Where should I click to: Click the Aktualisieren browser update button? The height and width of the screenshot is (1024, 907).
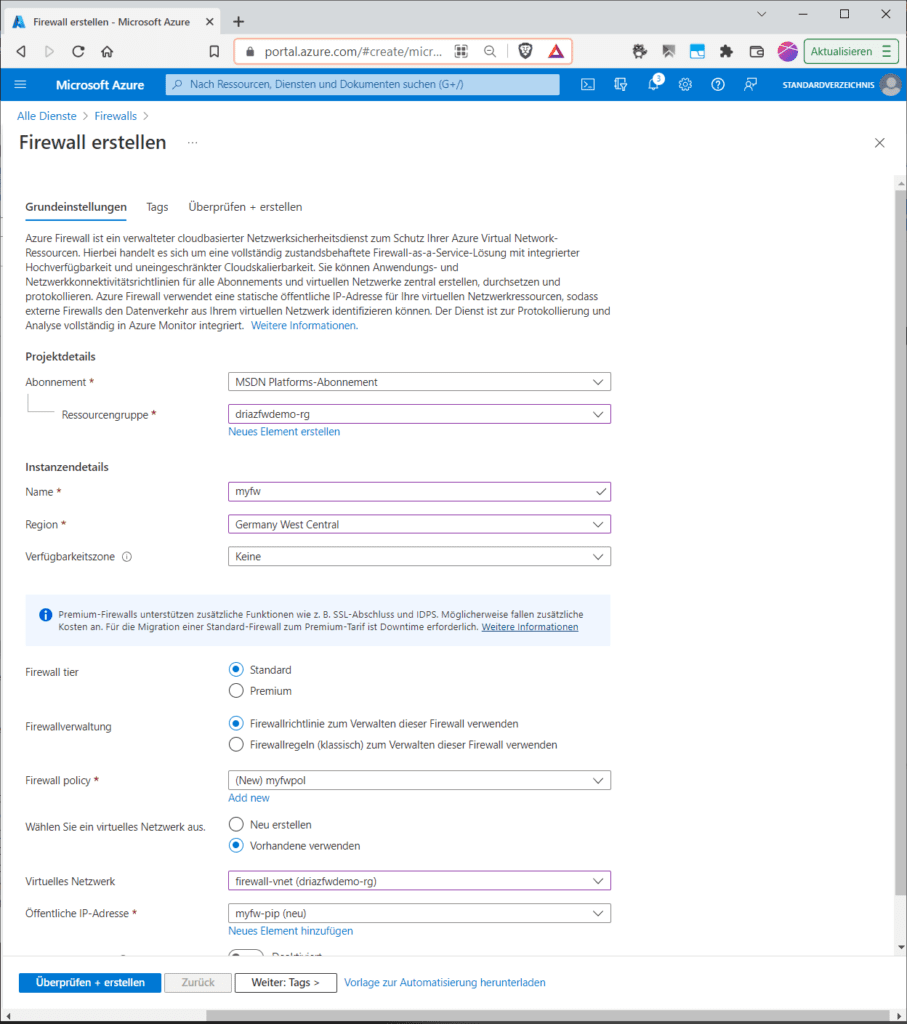(850, 51)
